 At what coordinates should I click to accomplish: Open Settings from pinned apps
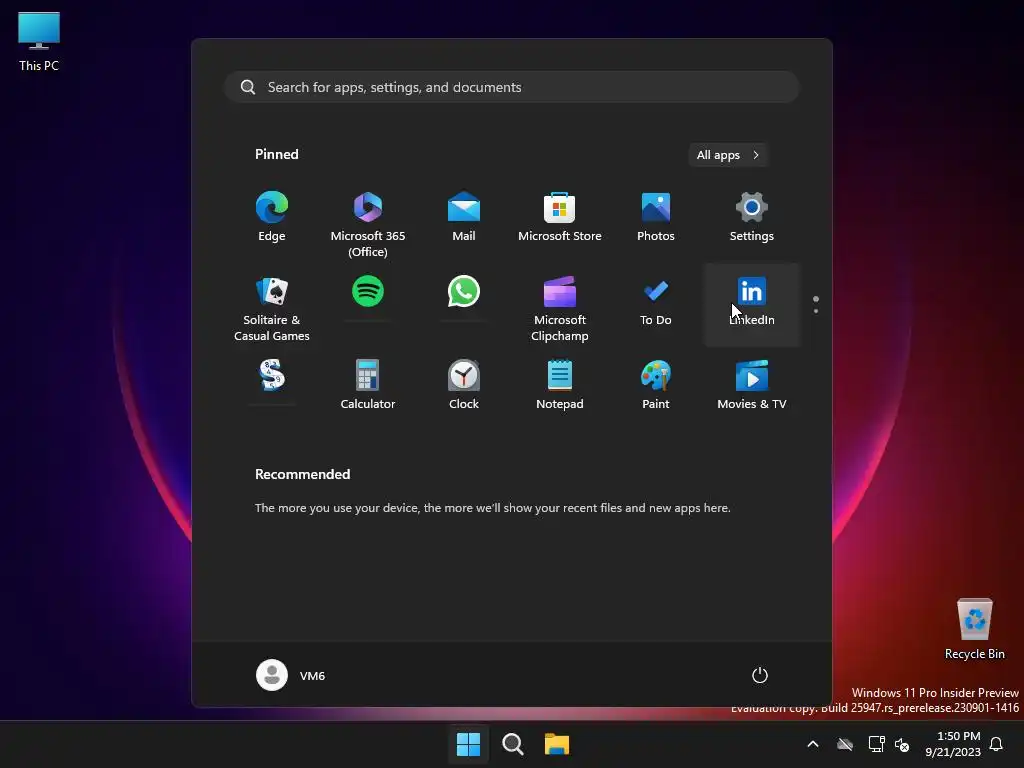click(752, 217)
